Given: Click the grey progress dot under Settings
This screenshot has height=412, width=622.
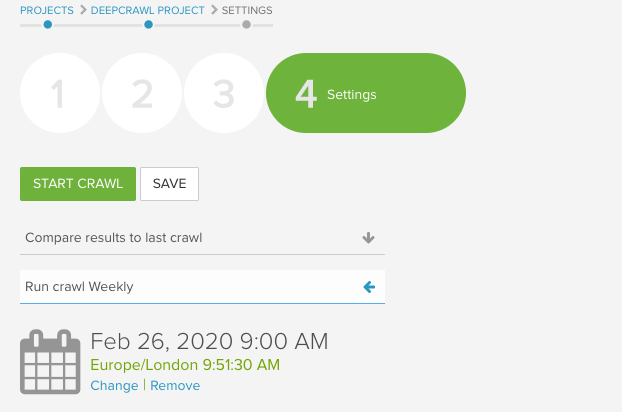Looking at the screenshot, I should (x=246, y=24).
